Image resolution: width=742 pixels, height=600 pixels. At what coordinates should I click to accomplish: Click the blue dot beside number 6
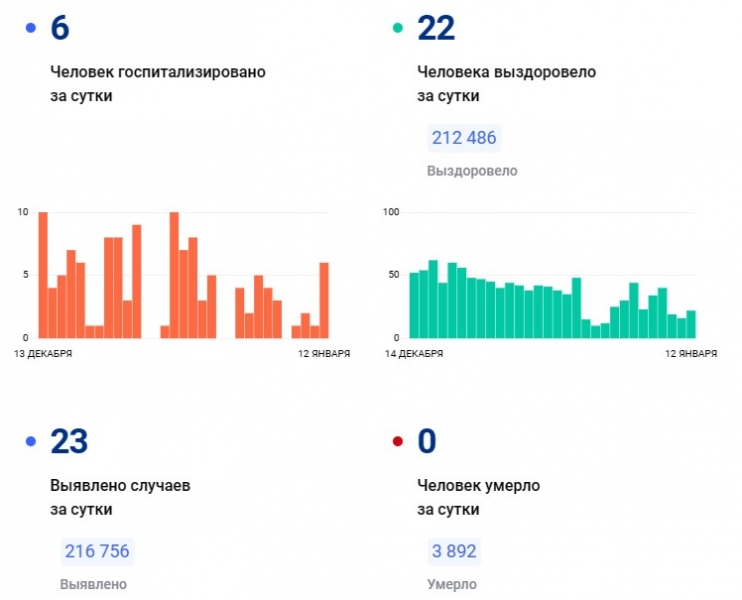click(32, 29)
